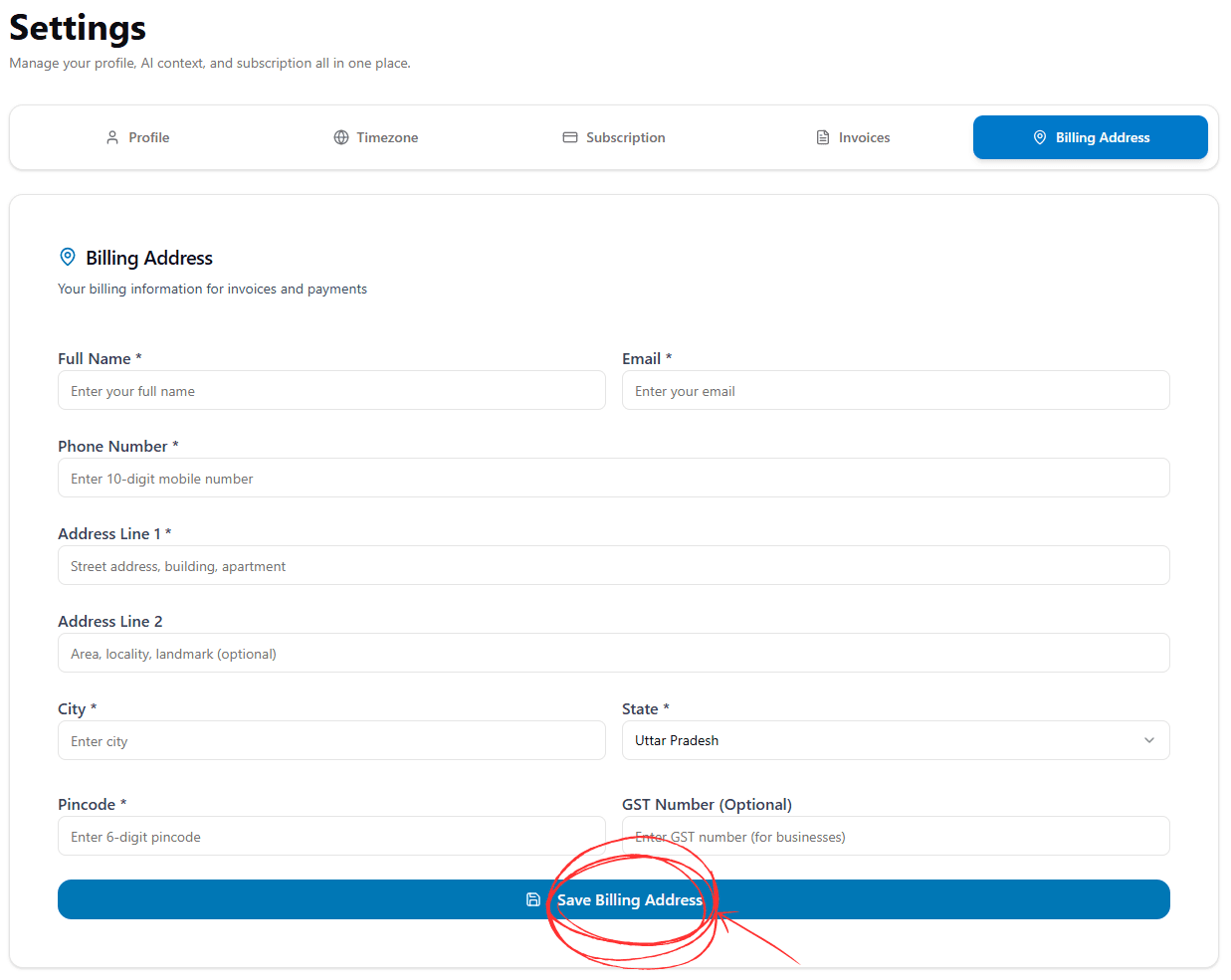
Task: Click the pin icon on Billing Address tab
Action: [x=1040, y=137]
